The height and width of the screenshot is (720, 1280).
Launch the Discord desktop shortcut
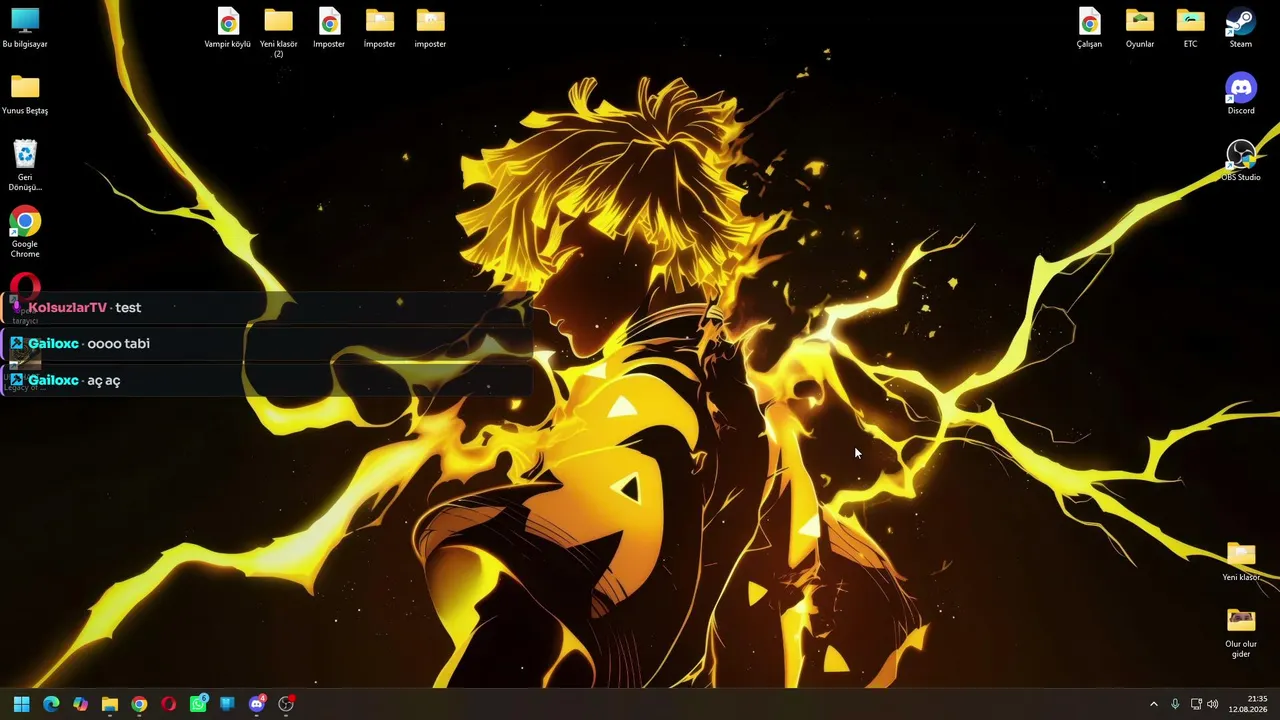pos(1241,94)
